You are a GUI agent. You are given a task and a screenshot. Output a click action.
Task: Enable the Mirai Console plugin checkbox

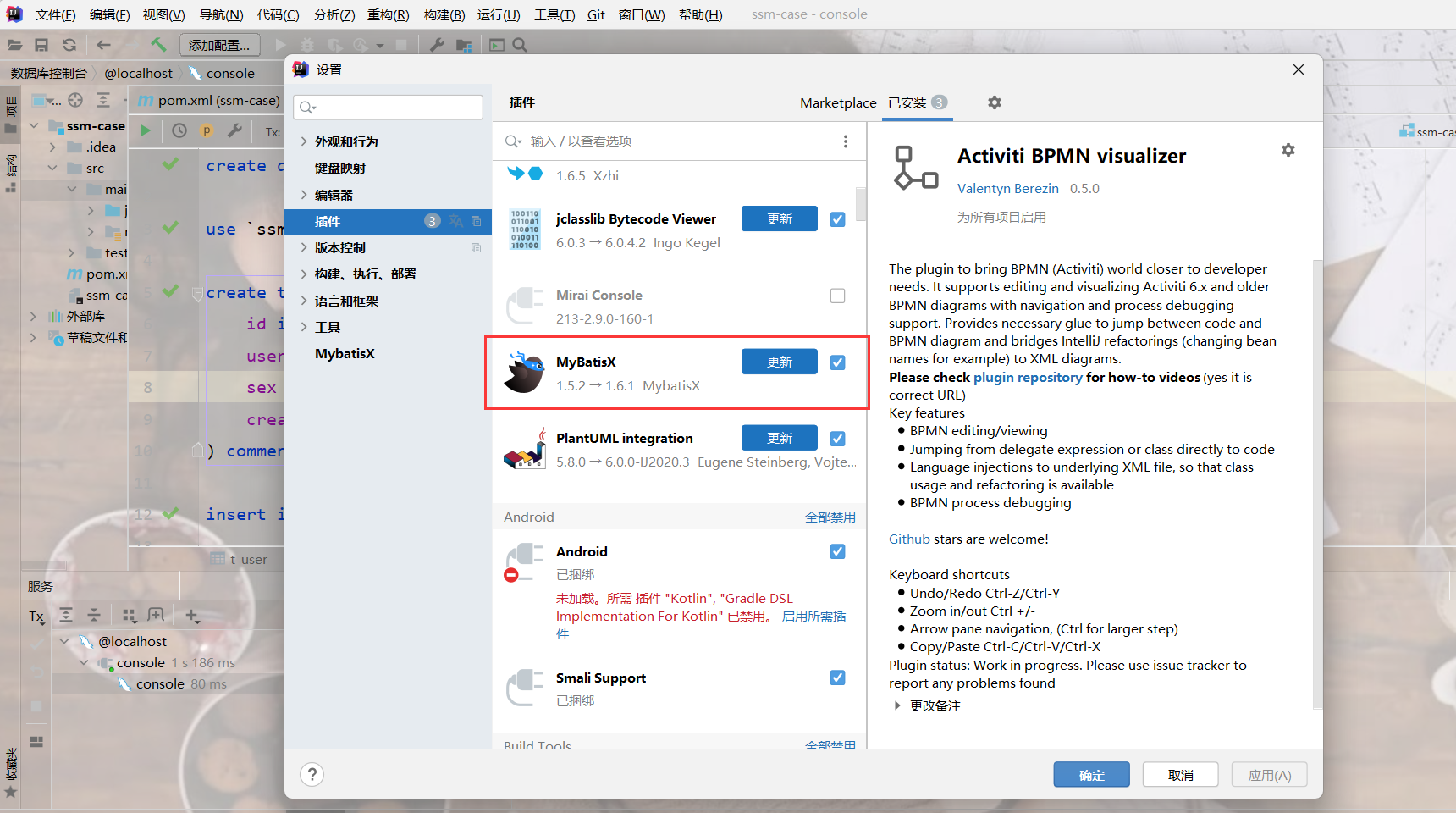tap(837, 296)
